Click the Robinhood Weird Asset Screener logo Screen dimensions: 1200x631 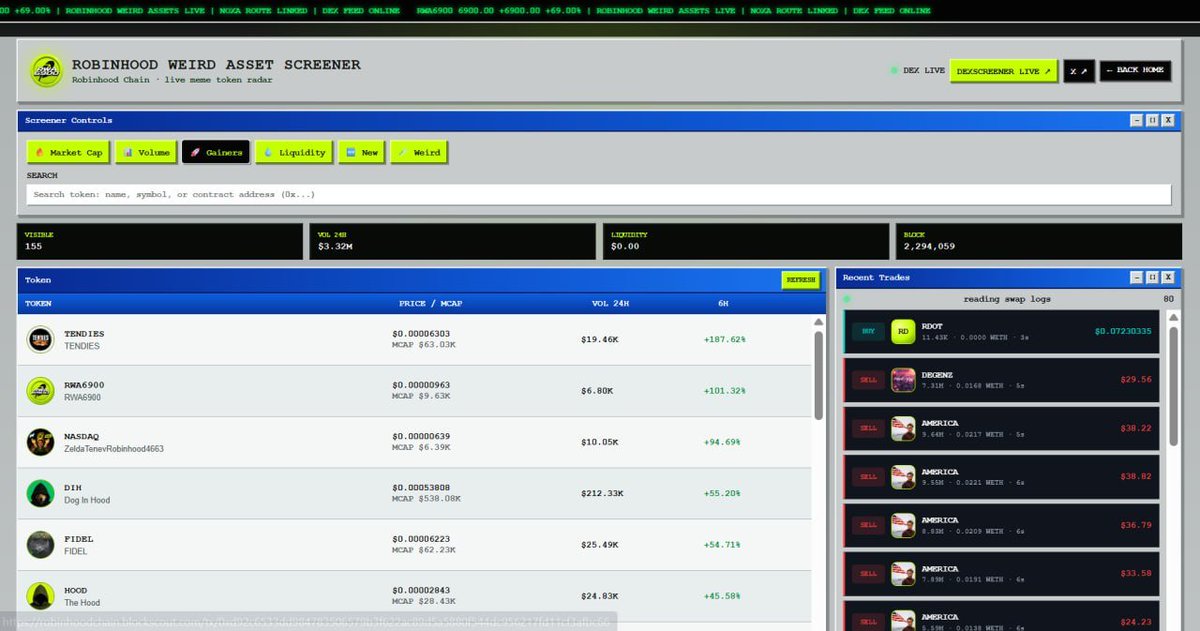click(x=45, y=70)
